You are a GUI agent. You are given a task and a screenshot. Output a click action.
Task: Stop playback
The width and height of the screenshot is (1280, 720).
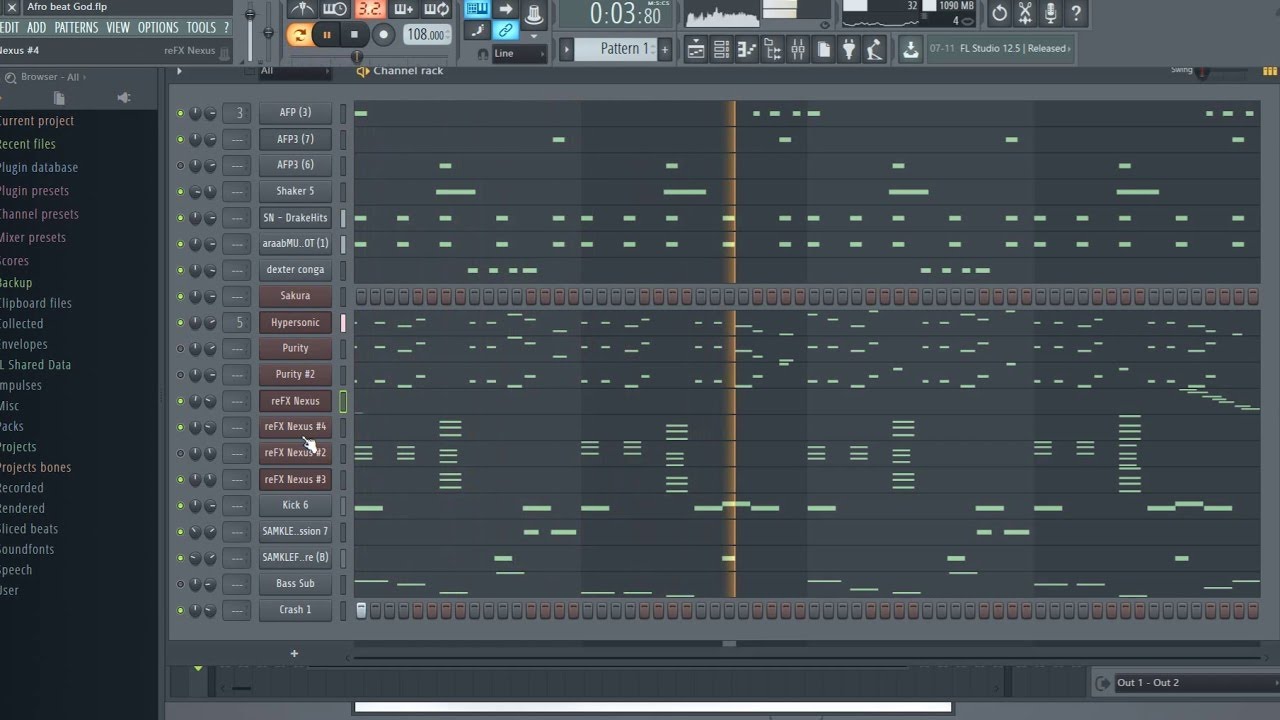click(x=354, y=34)
